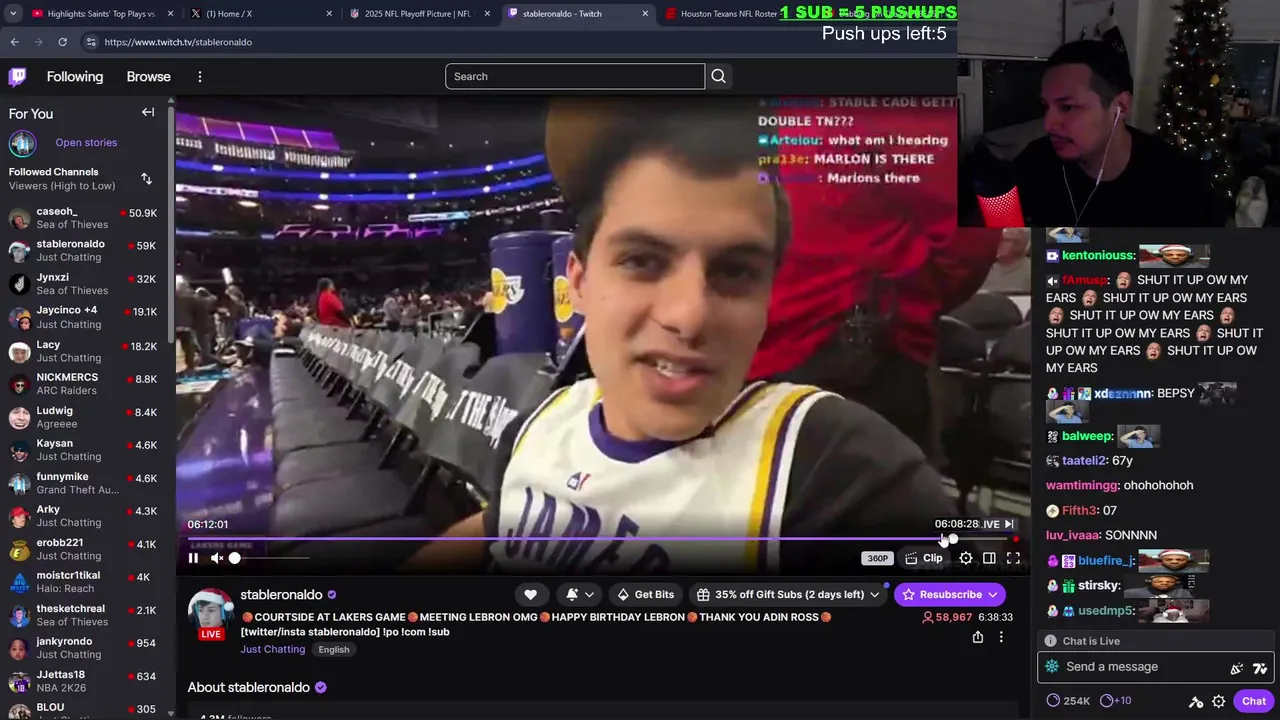Switch to 2025 NFL Playoff Picture tab
The height and width of the screenshot is (720, 1280).
pyautogui.click(x=418, y=14)
